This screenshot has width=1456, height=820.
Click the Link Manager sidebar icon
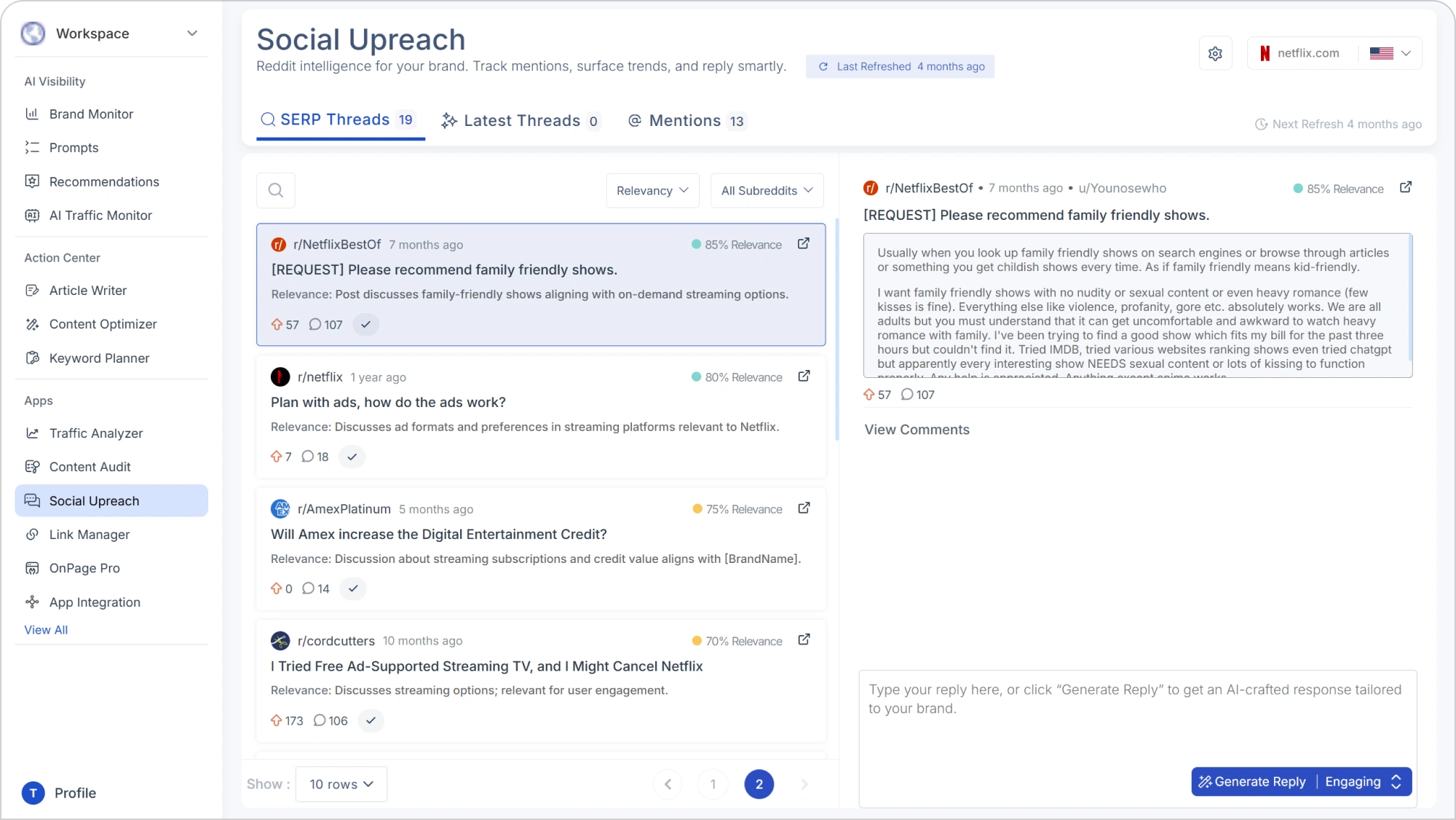point(32,535)
